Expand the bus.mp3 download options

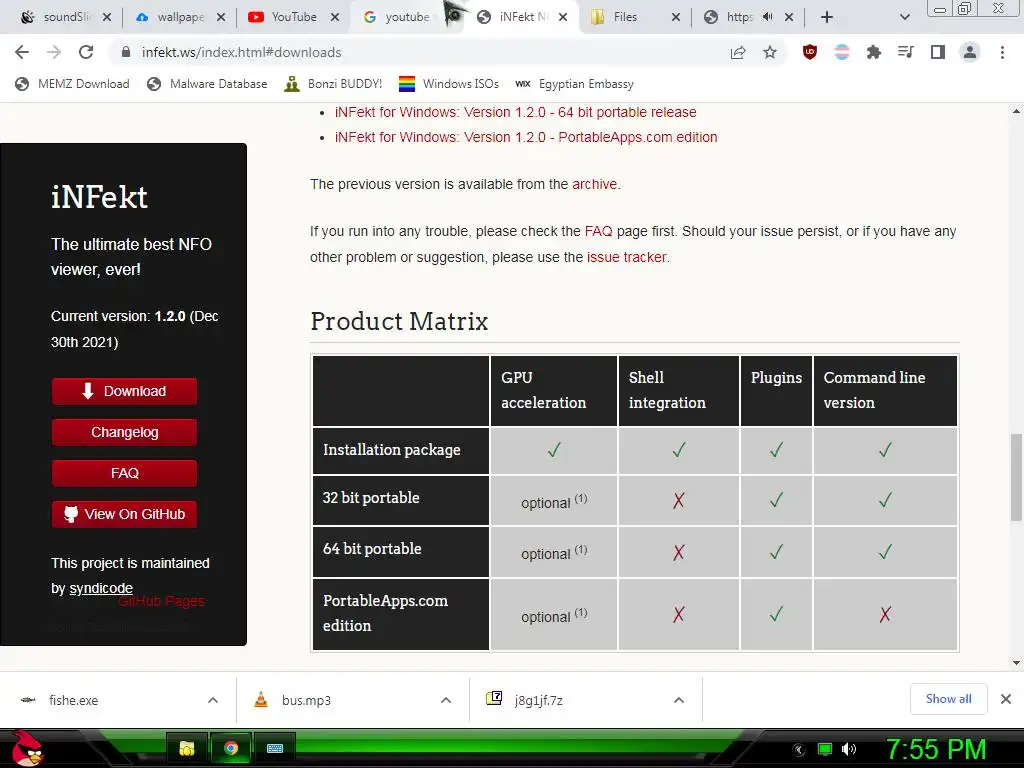click(x=446, y=700)
